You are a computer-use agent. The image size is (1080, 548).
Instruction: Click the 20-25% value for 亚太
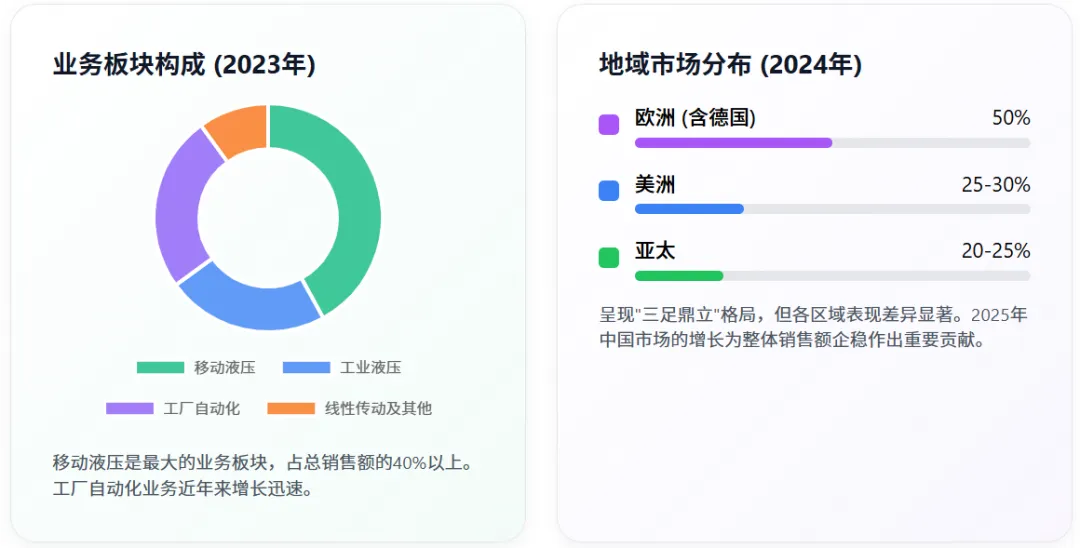pyautogui.click(x=996, y=251)
